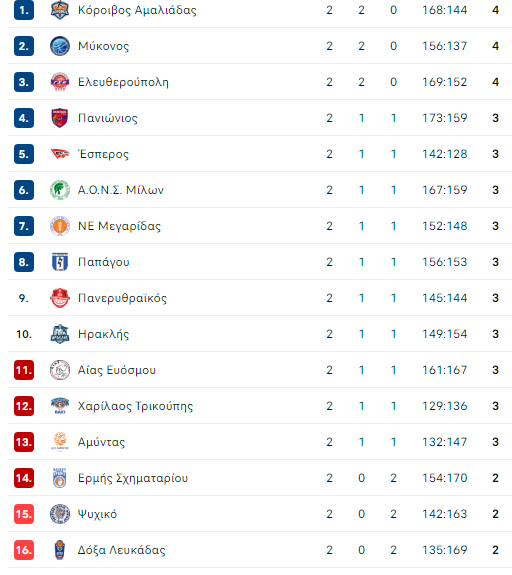
Task: Click the Α.Ο.Ν.Σ. Μίλων green logo
Action: 60,190
